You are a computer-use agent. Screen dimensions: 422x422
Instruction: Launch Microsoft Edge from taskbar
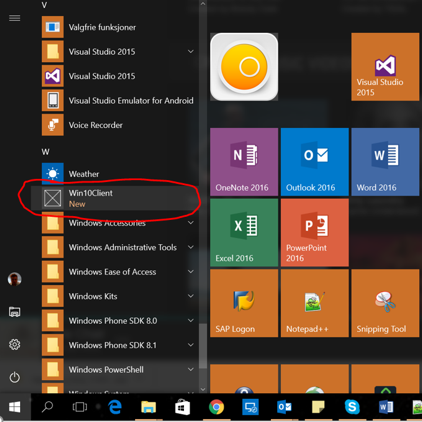click(115, 407)
